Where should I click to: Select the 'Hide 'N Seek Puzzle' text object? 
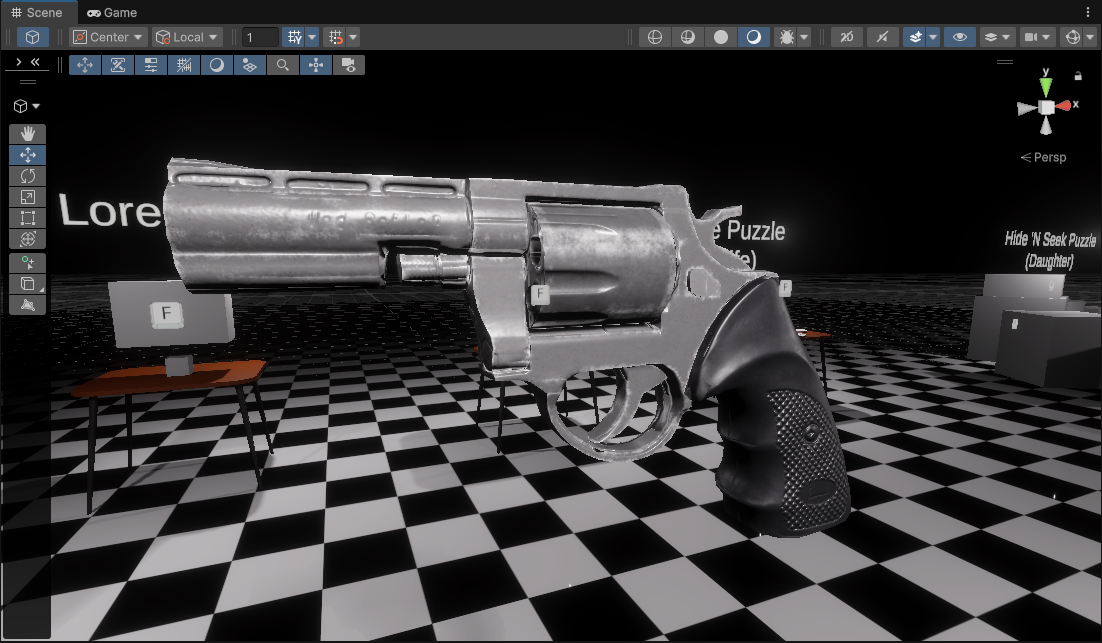[x=1050, y=249]
